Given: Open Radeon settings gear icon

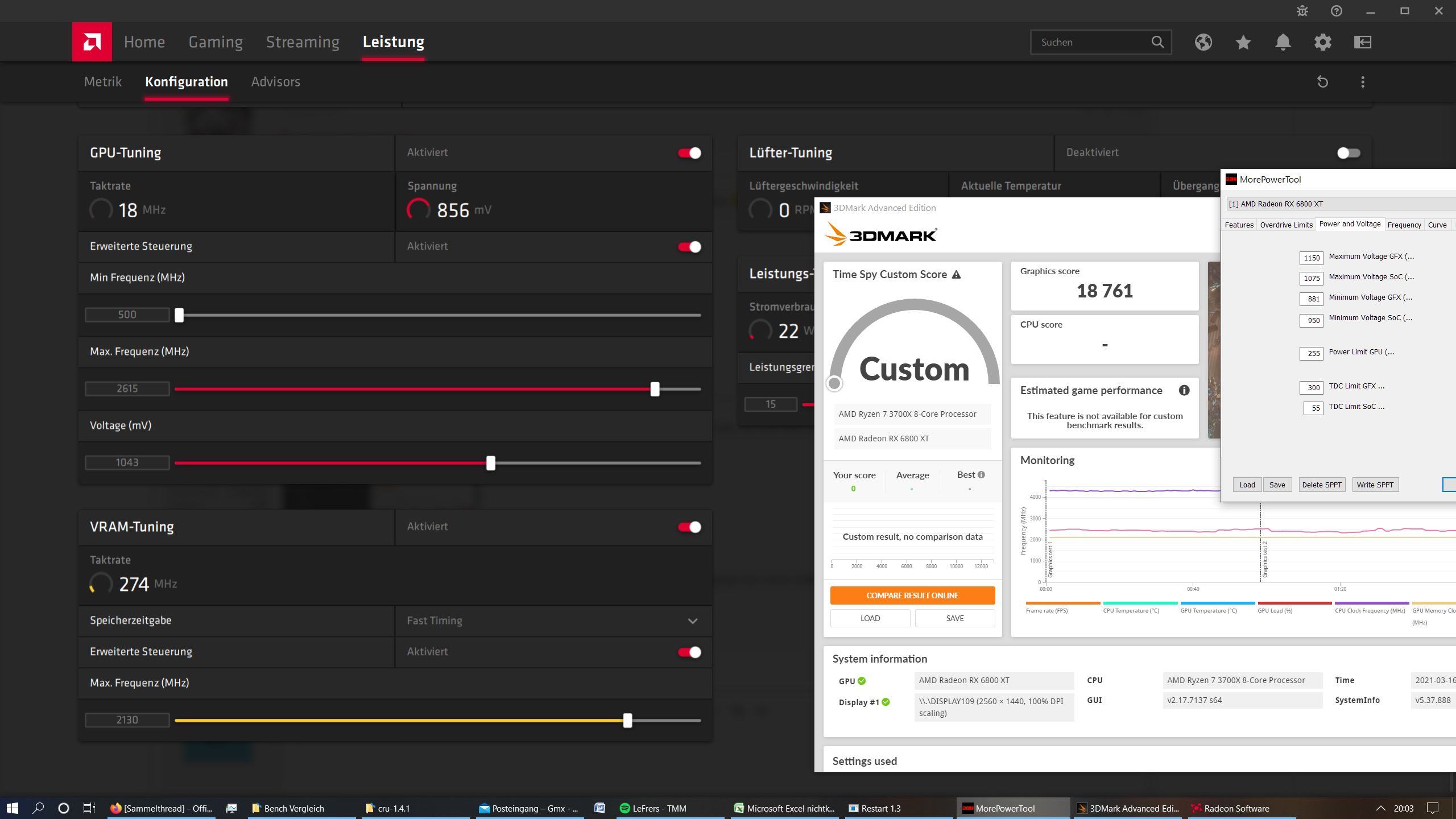Looking at the screenshot, I should click(x=1322, y=42).
